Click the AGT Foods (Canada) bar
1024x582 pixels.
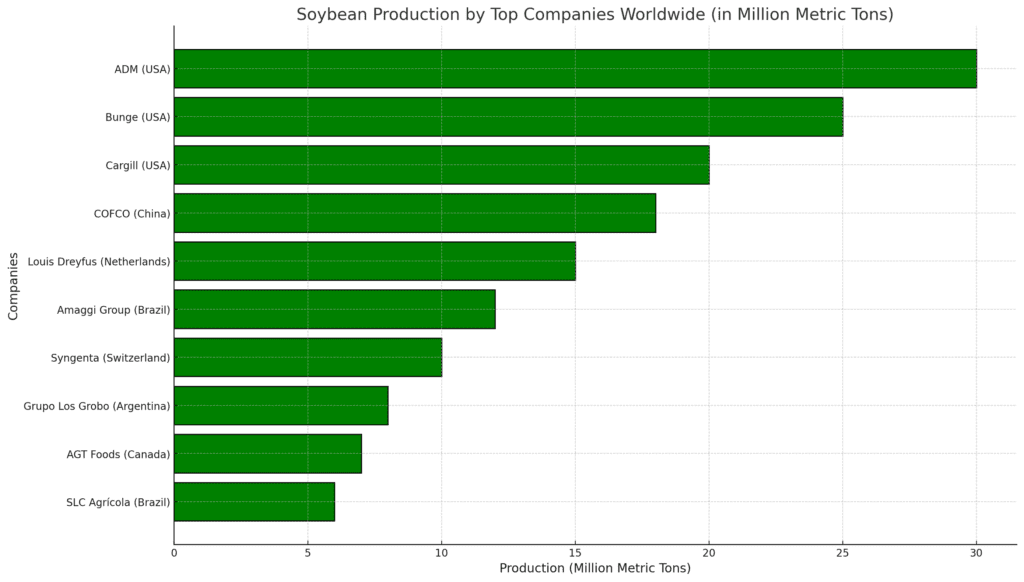point(268,454)
